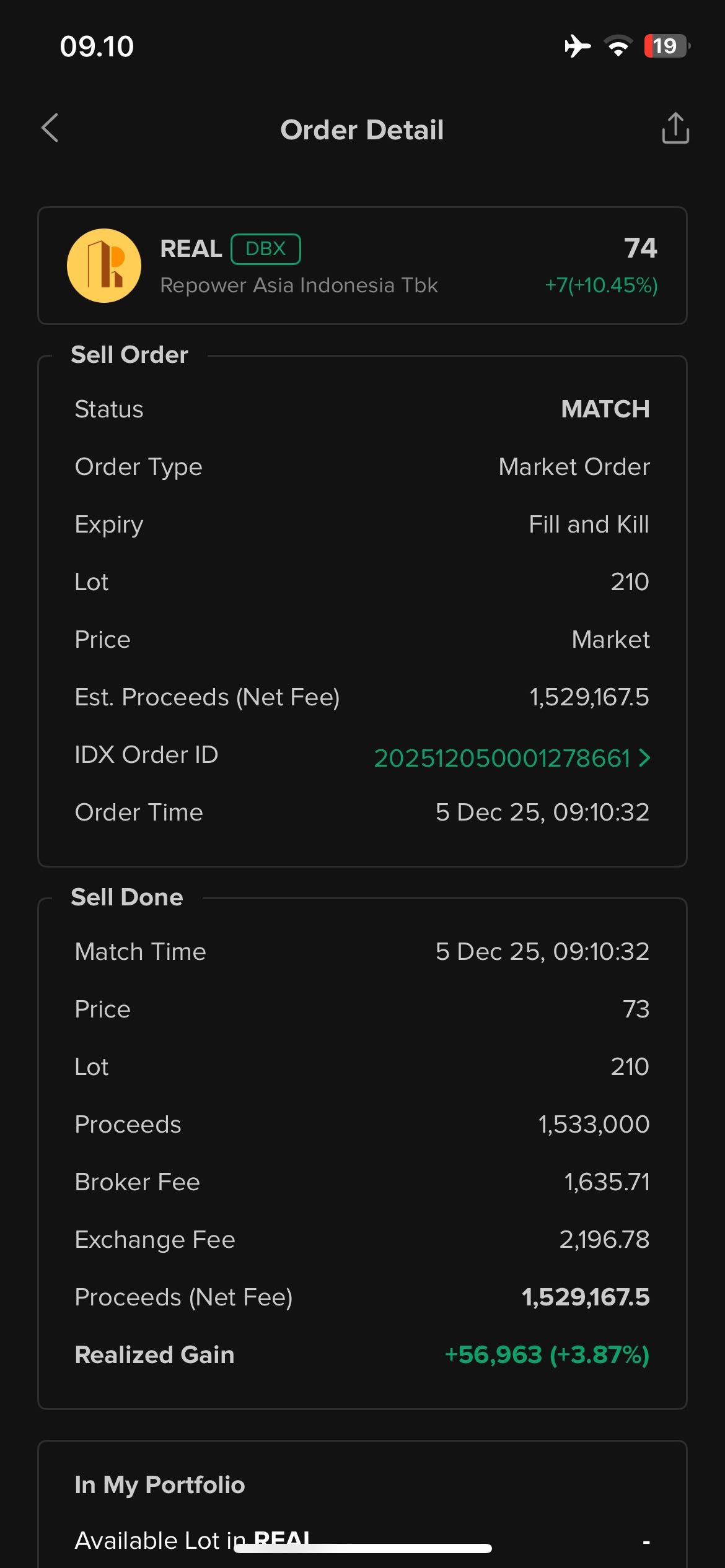Tap the airplane mode status icon
Image resolution: width=725 pixels, height=1568 pixels.
[577, 46]
